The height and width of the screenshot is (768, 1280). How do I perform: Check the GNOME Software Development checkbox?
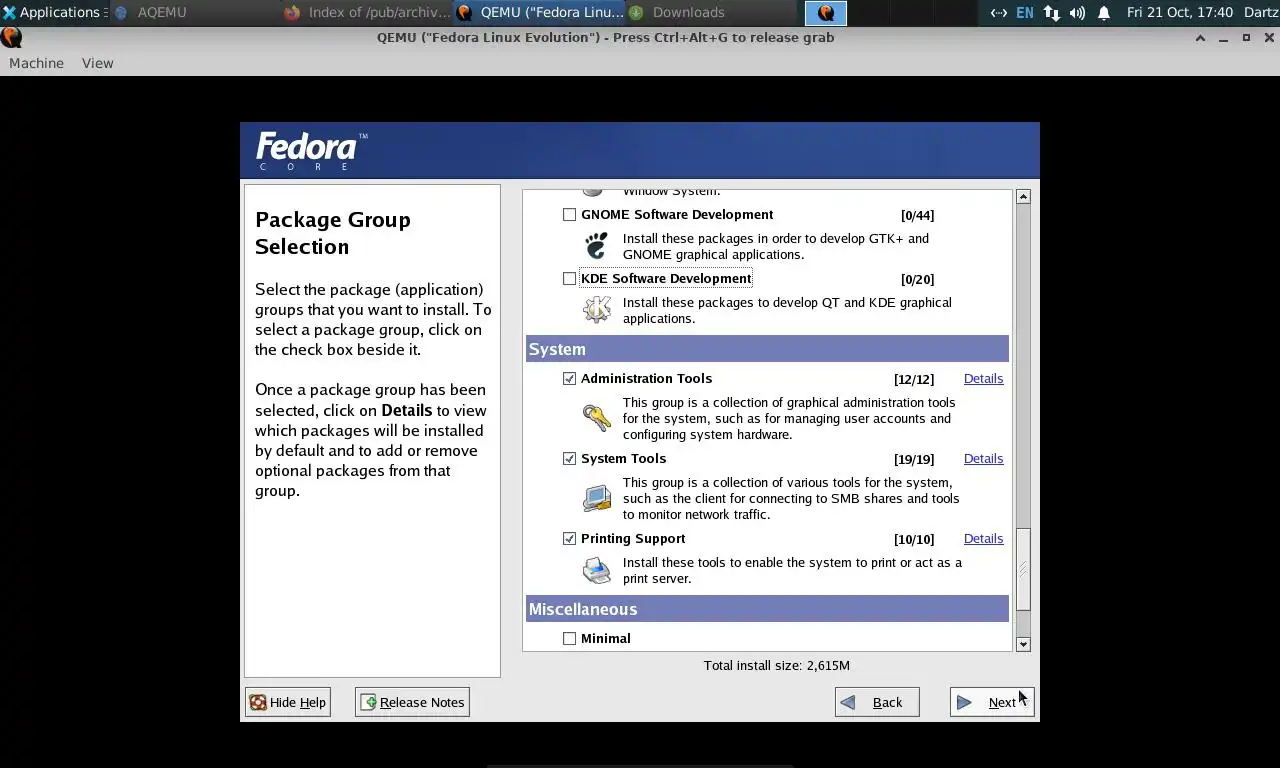click(x=569, y=215)
